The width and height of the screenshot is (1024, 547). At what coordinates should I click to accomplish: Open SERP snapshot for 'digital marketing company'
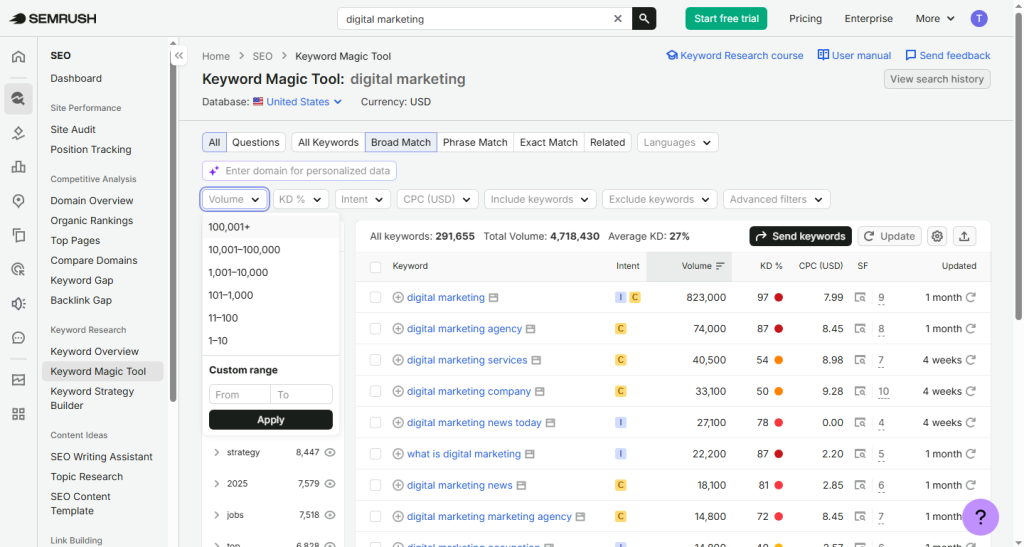861,392
